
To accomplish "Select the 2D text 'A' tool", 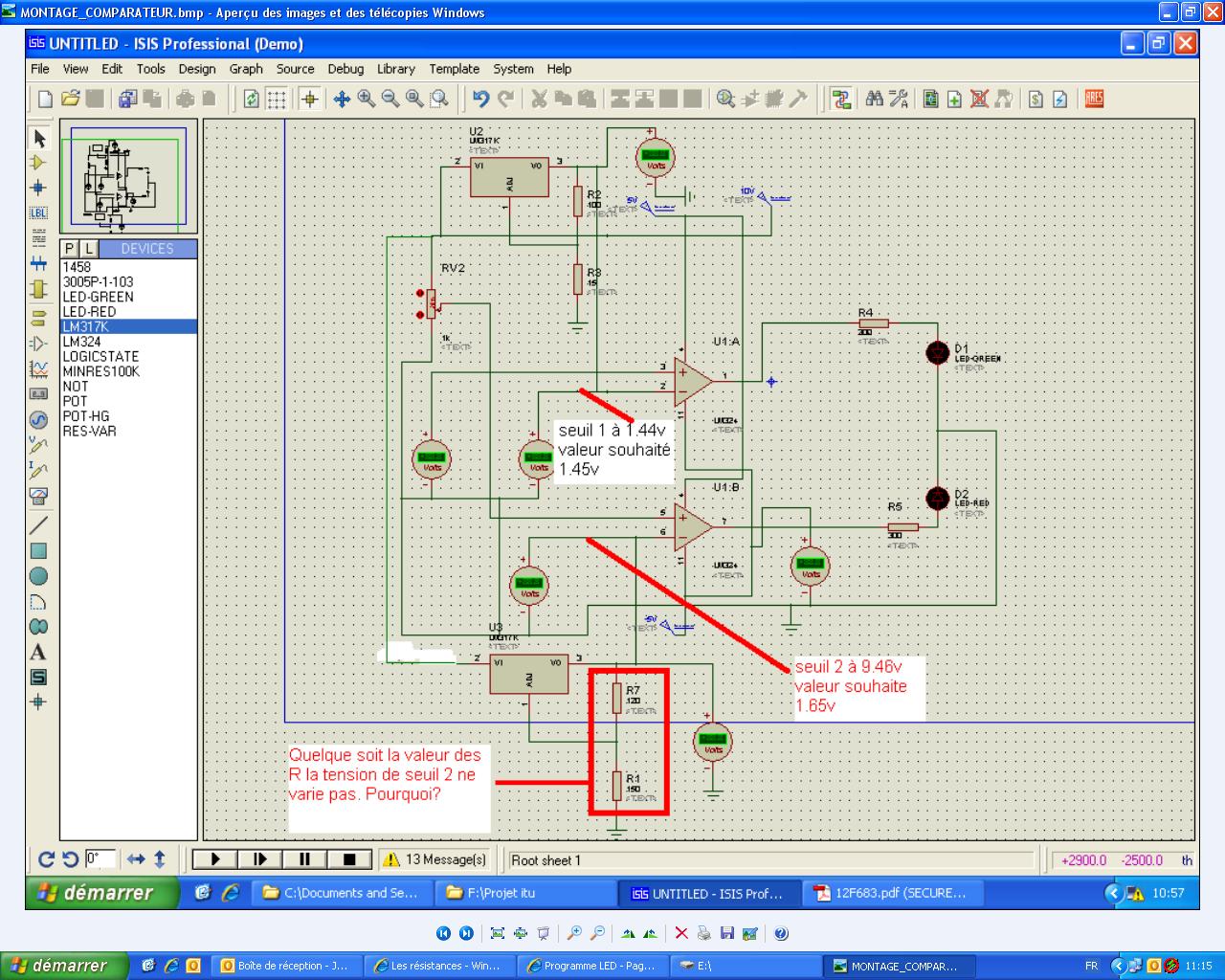I will [38, 653].
